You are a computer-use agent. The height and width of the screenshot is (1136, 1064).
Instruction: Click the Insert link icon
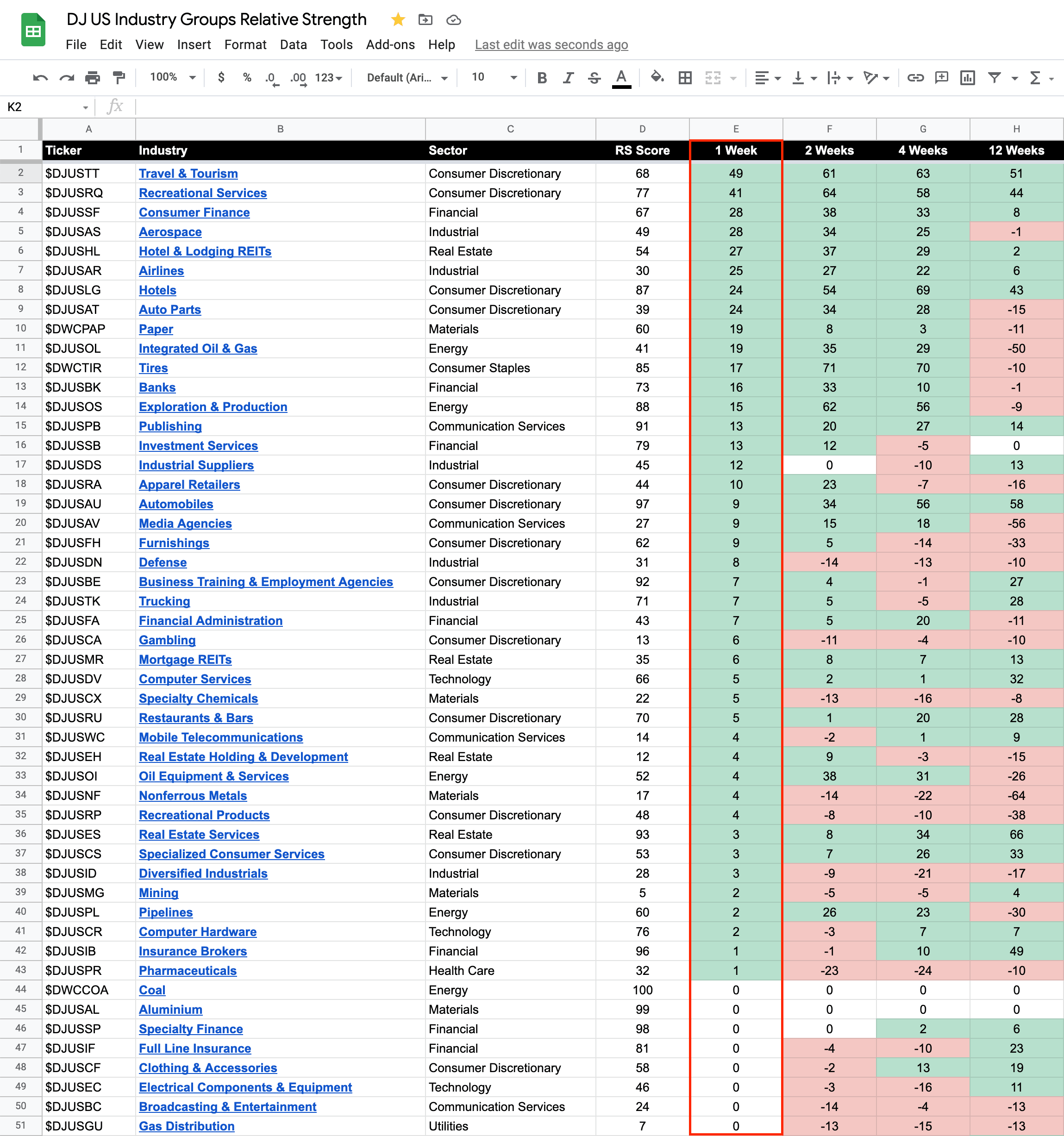point(915,78)
